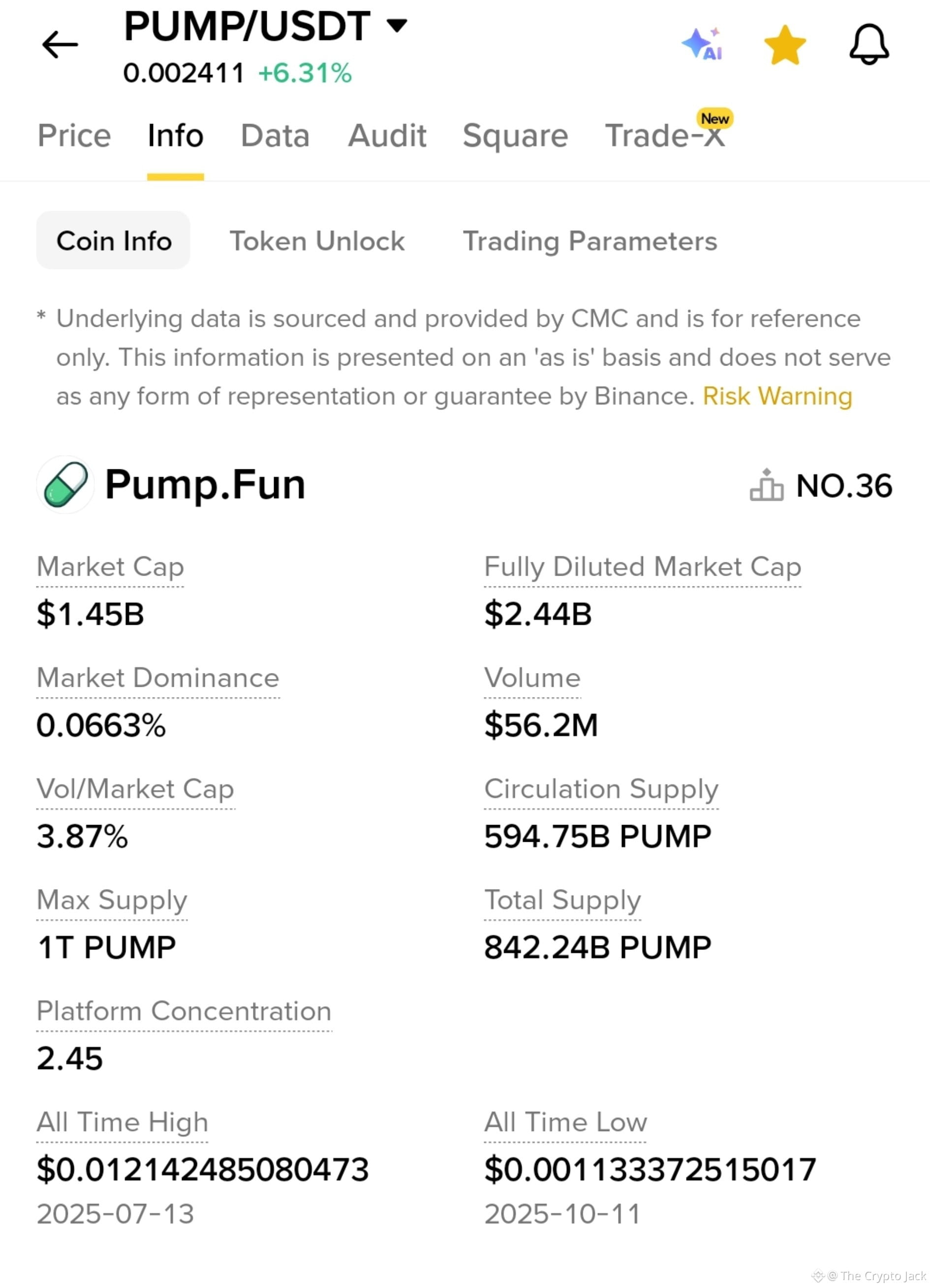Tap Fully Diluted Market Cap label
The width and height of the screenshot is (930, 1288).
click(643, 567)
